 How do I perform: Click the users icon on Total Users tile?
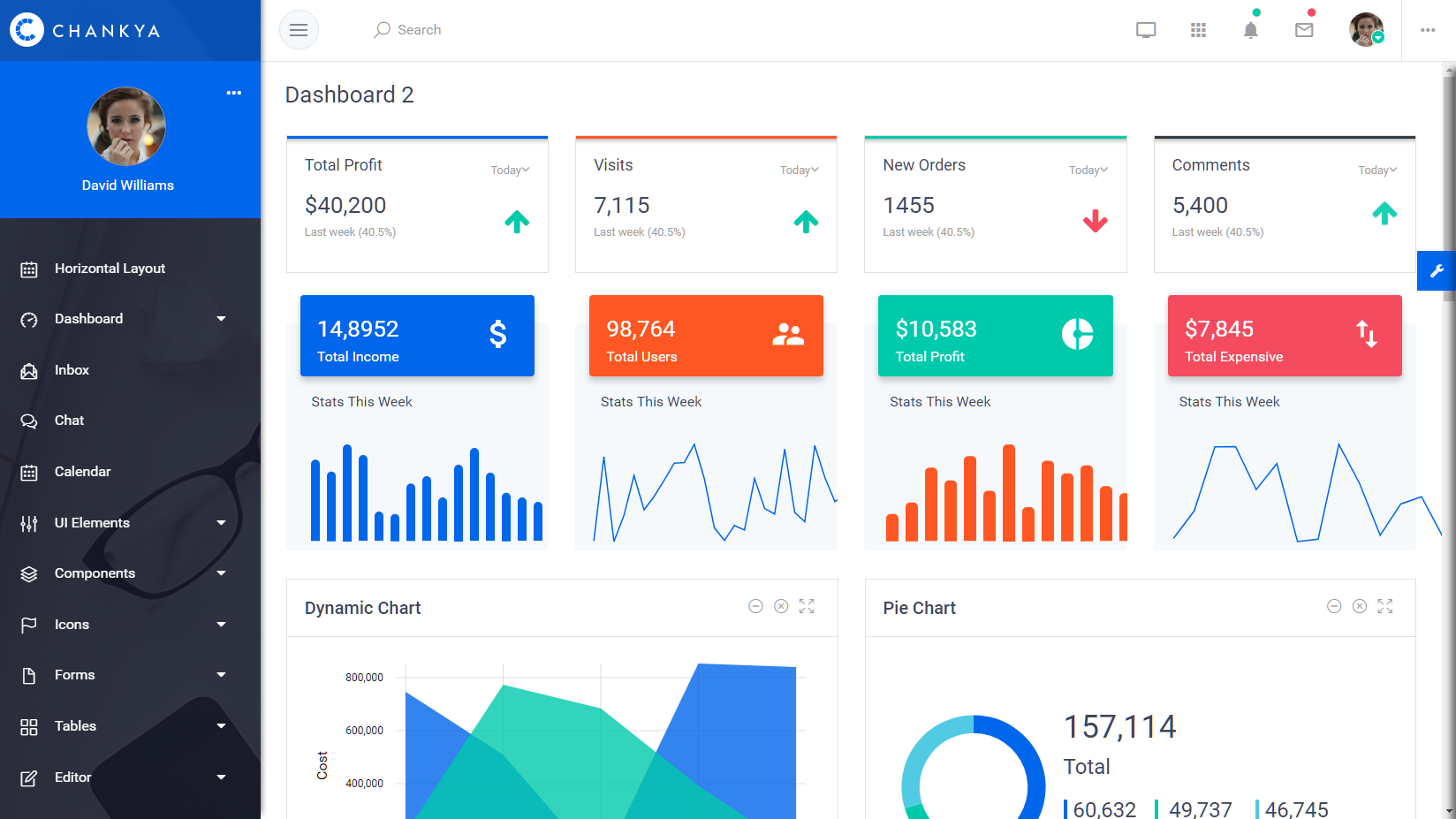[788, 334]
